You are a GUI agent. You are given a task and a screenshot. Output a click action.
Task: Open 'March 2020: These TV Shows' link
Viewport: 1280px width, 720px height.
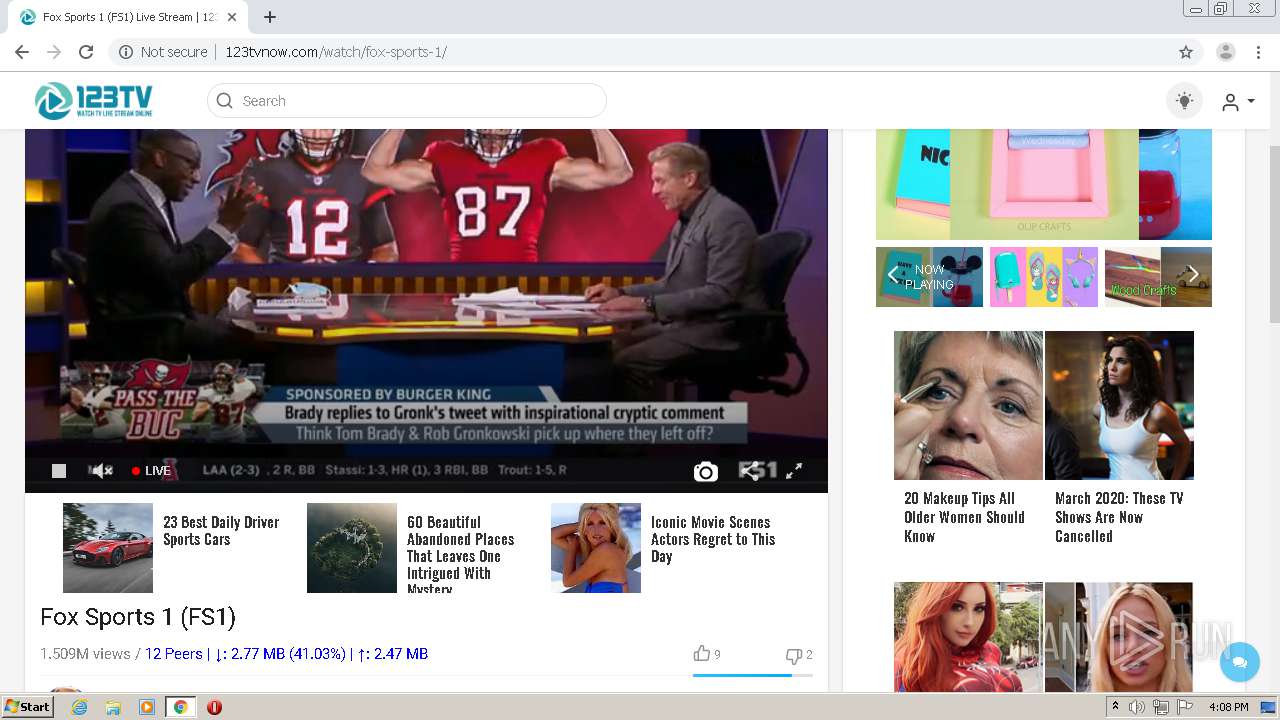point(1119,517)
